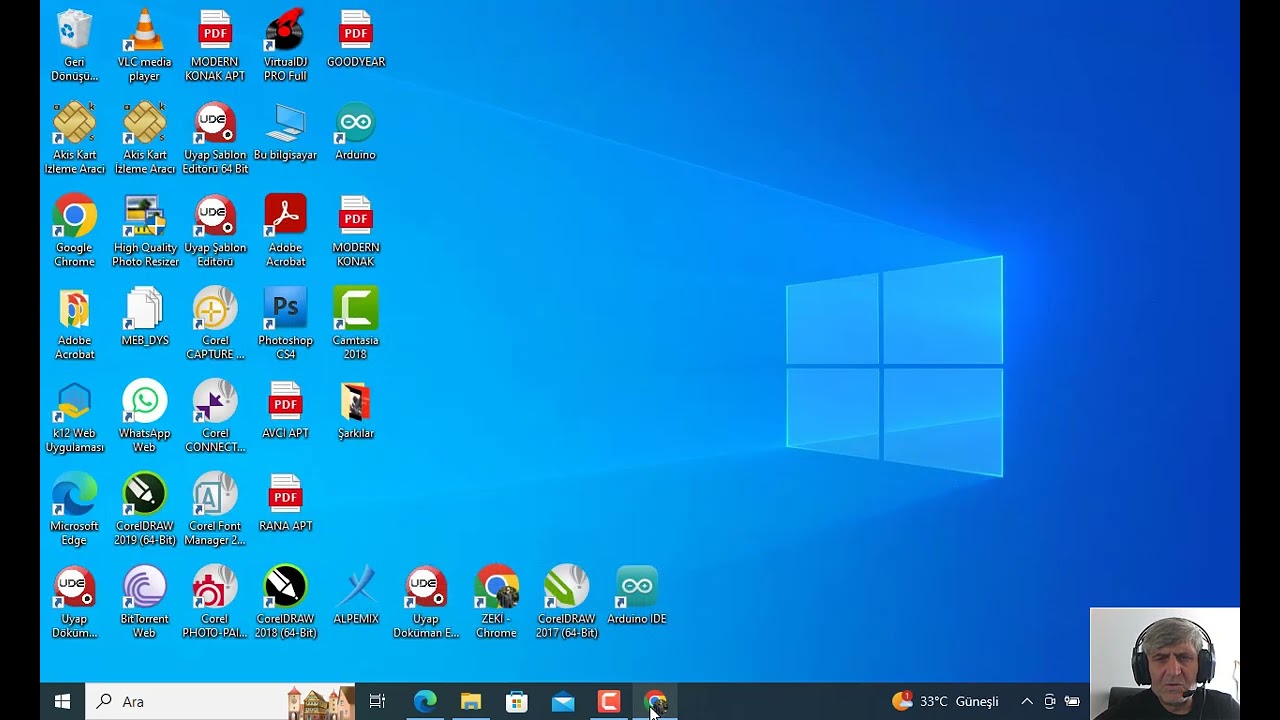Screen dimensions: 1280x720
Task: Select the AVCI APT PDF file
Action: (x=285, y=411)
